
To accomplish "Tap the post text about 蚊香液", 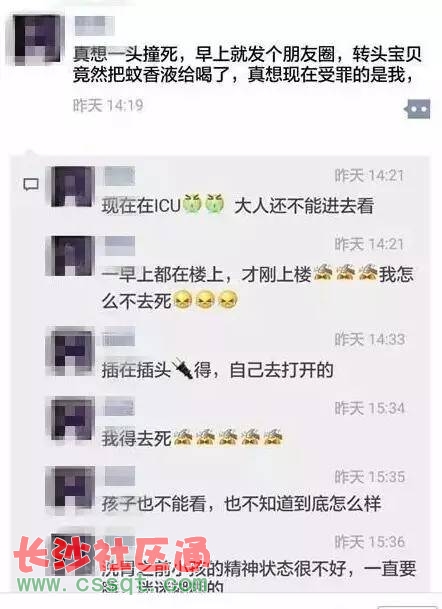I will pos(247,64).
